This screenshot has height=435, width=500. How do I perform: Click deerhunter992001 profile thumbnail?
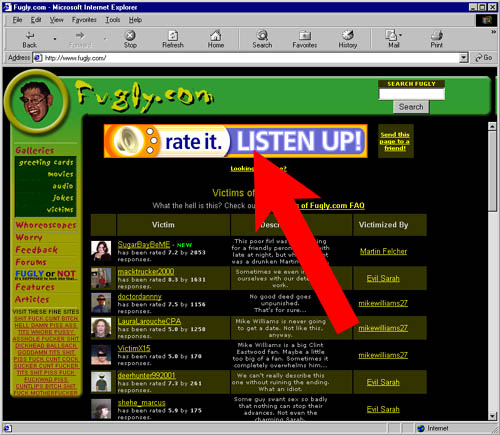[101, 382]
